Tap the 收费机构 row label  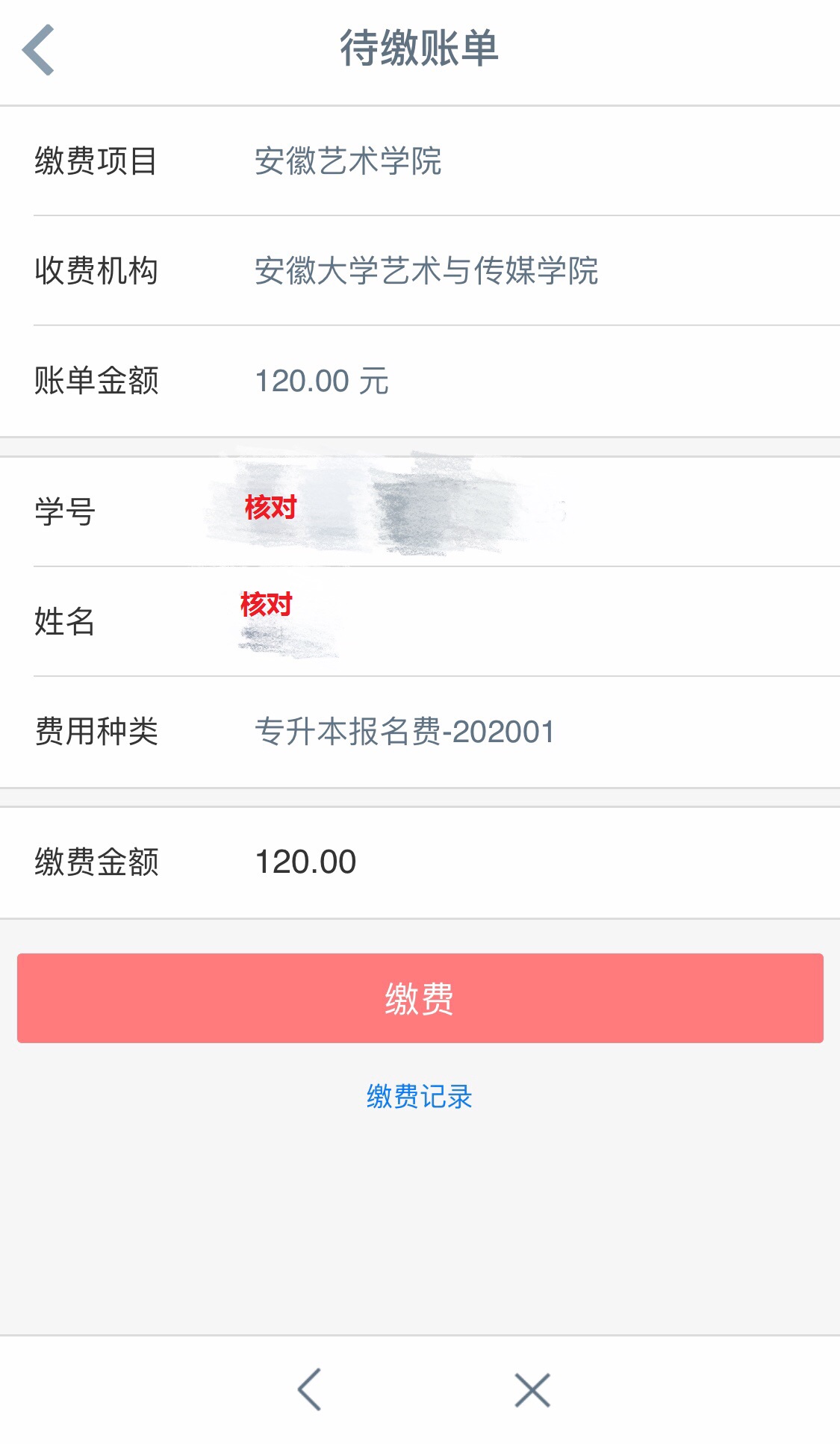96,270
